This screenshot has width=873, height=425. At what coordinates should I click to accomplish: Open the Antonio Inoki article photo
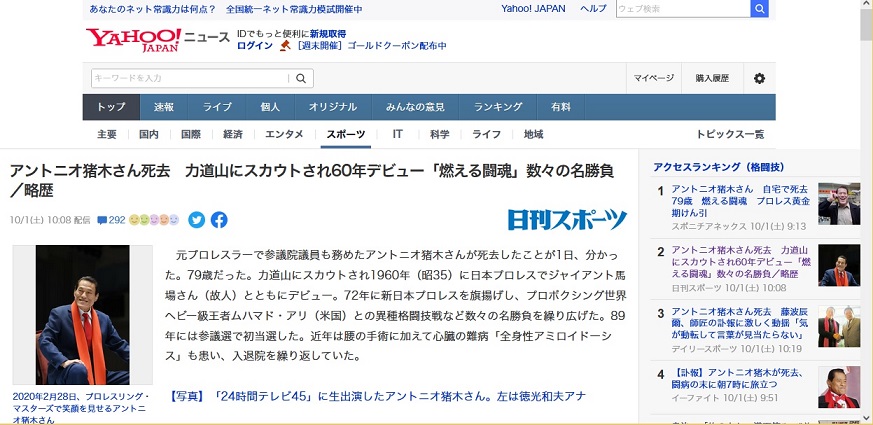pos(82,315)
